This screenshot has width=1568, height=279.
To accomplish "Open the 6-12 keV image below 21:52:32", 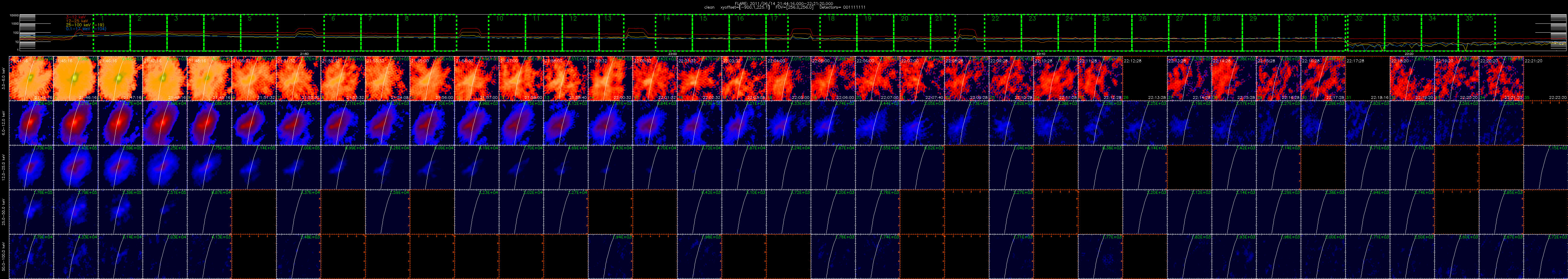I will coord(343,123).
